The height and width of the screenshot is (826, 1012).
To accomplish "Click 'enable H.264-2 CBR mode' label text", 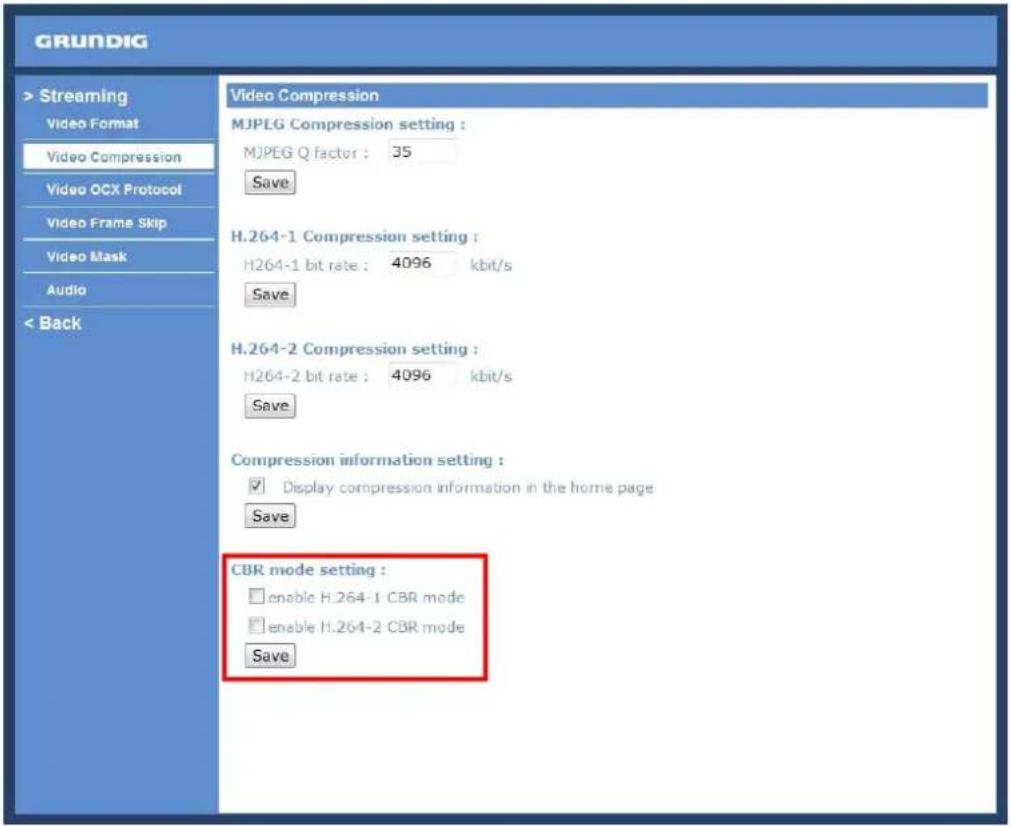I will tap(367, 627).
